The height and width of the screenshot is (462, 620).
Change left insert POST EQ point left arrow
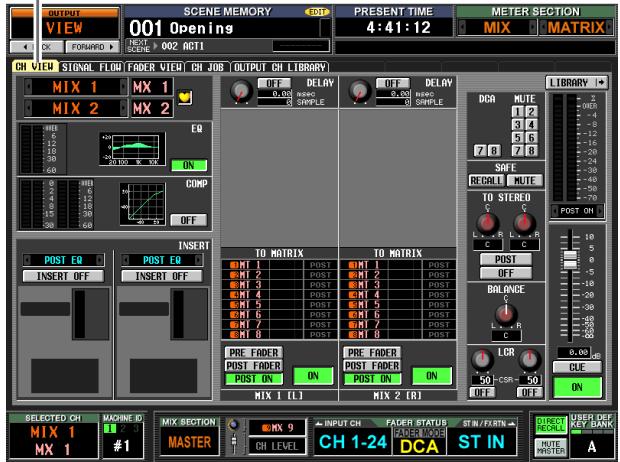(27, 260)
